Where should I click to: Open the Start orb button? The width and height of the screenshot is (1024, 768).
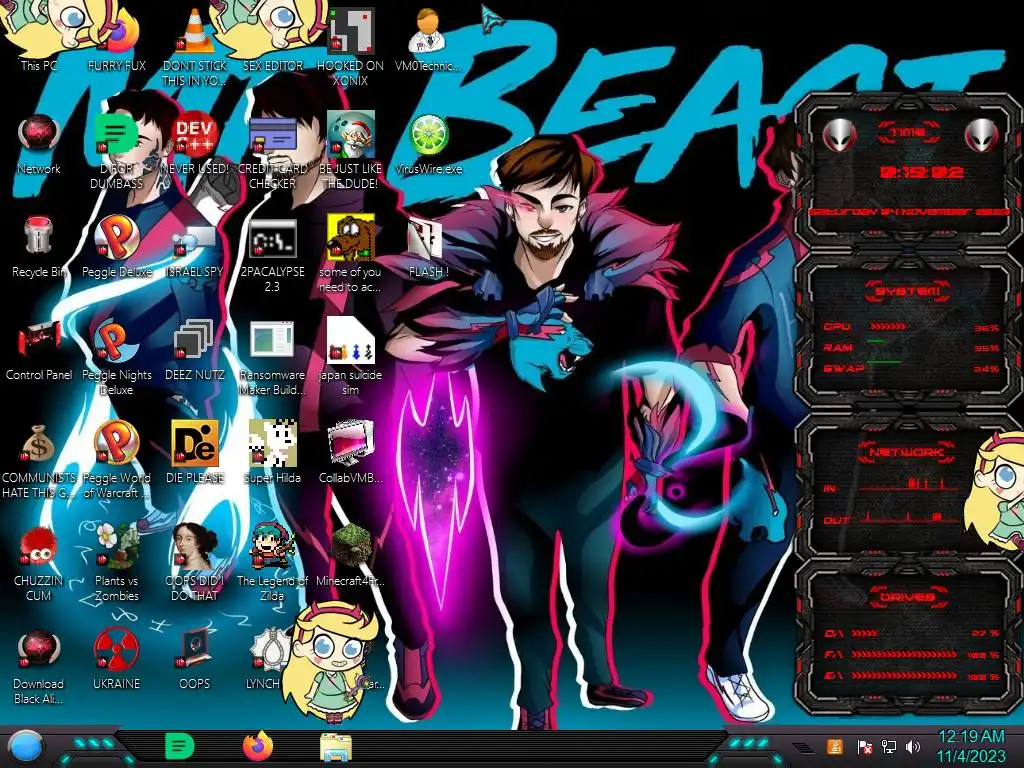point(25,747)
